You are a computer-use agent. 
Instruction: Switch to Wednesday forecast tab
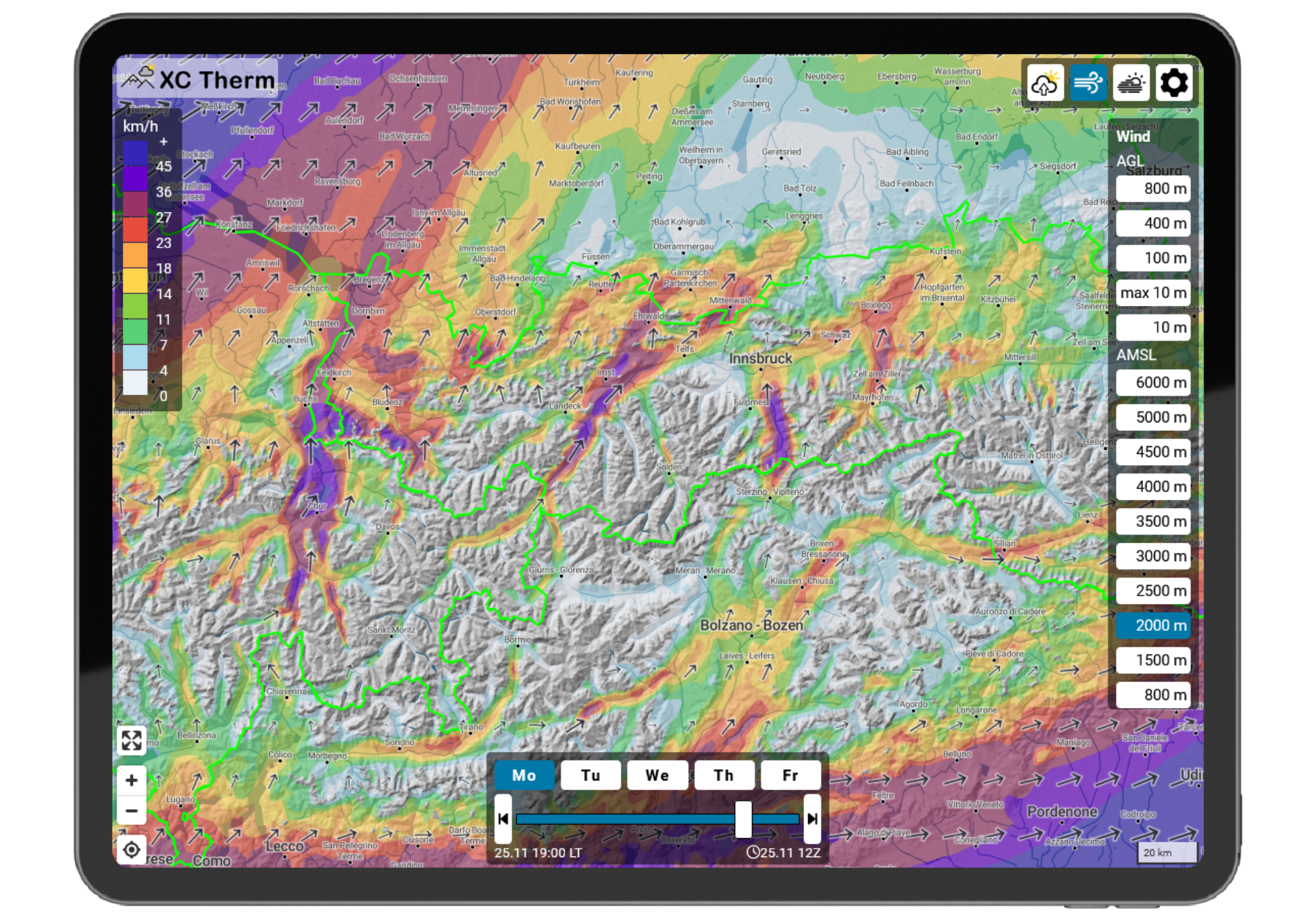pyautogui.click(x=657, y=775)
